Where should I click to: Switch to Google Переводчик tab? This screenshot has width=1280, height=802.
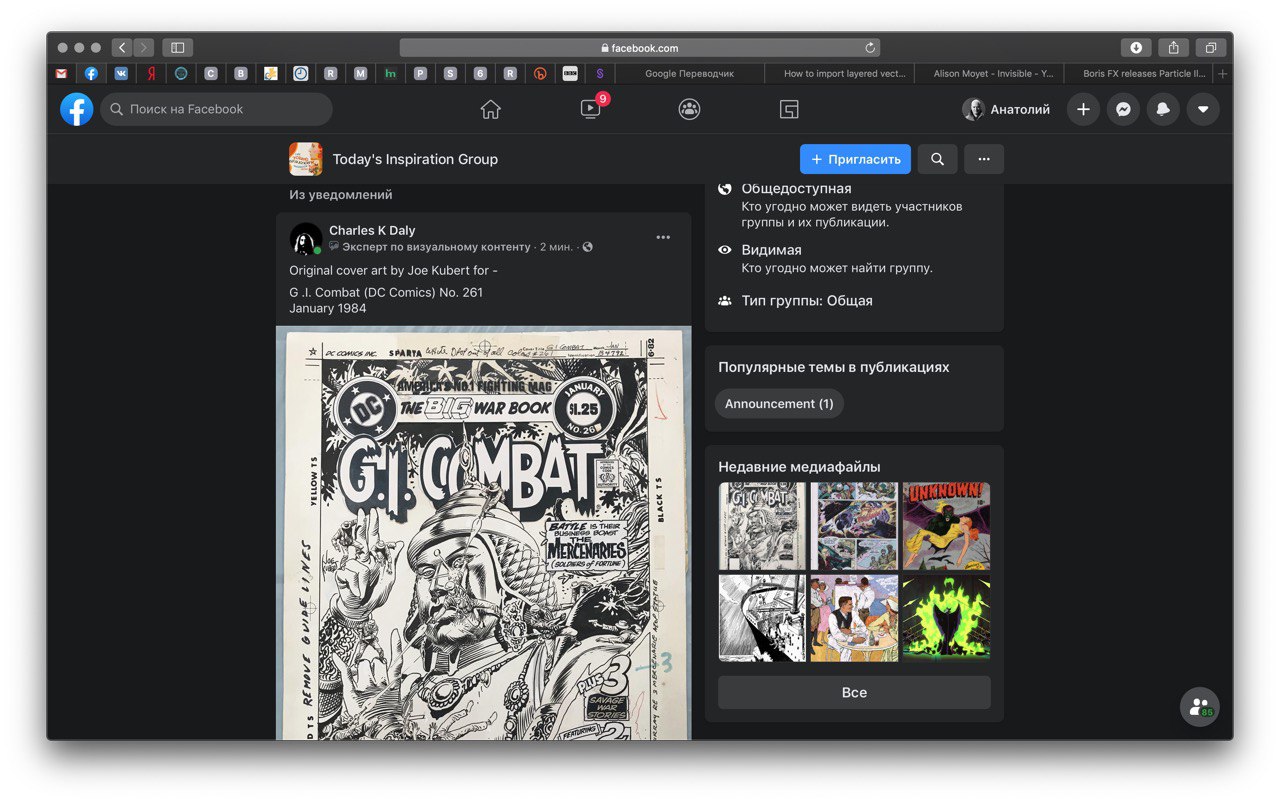click(689, 73)
